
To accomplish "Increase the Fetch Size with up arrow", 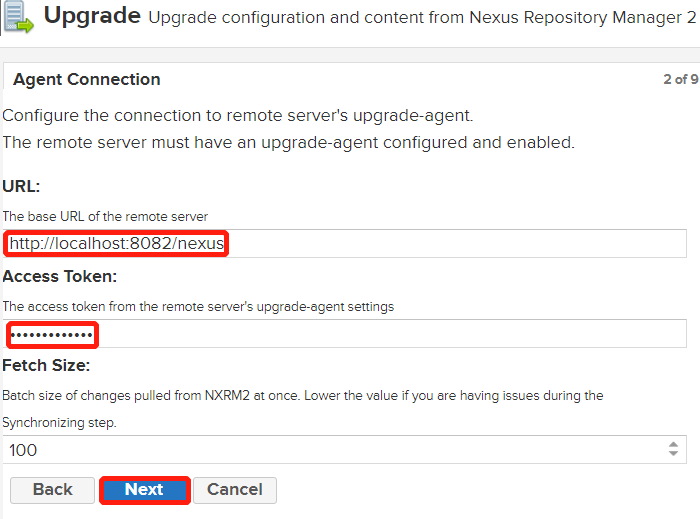I will (x=673, y=445).
